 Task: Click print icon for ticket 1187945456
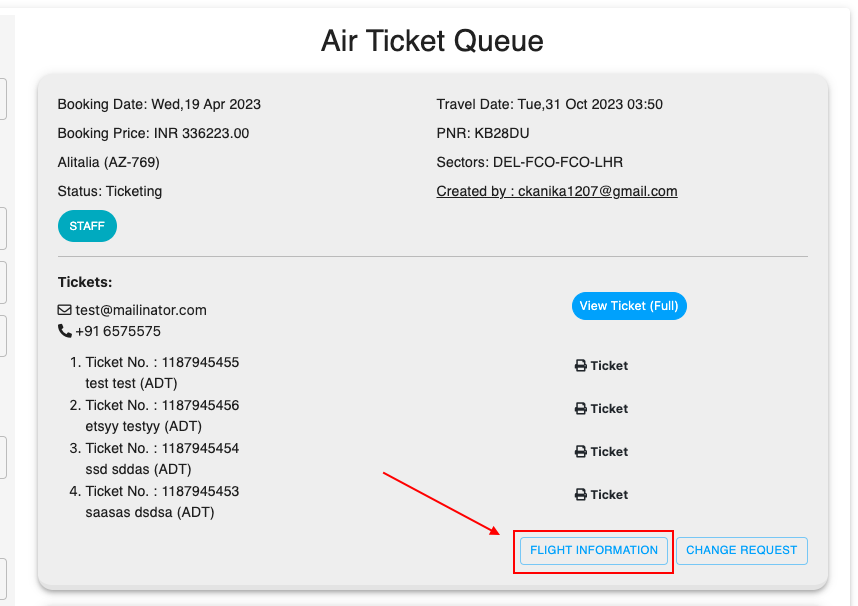tap(580, 409)
